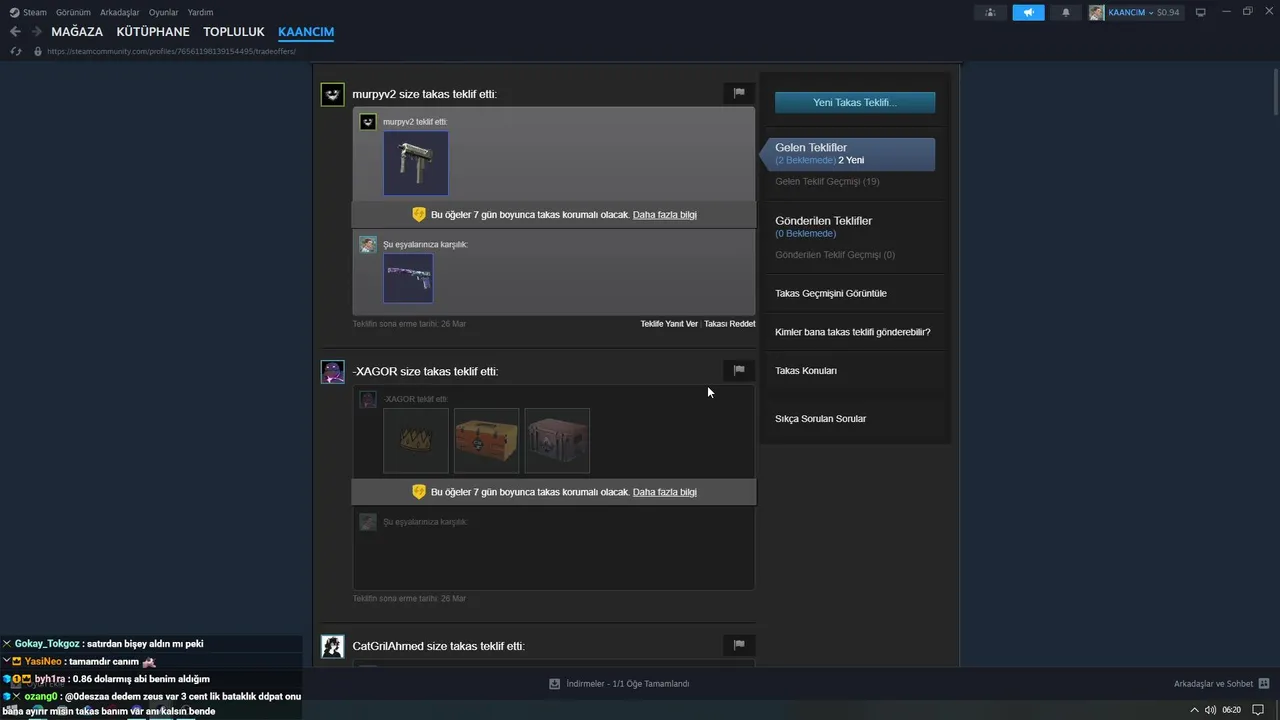The height and width of the screenshot is (720, 1280).
Task: Open the Arkadaşlar menu
Action: pyautogui.click(x=119, y=12)
